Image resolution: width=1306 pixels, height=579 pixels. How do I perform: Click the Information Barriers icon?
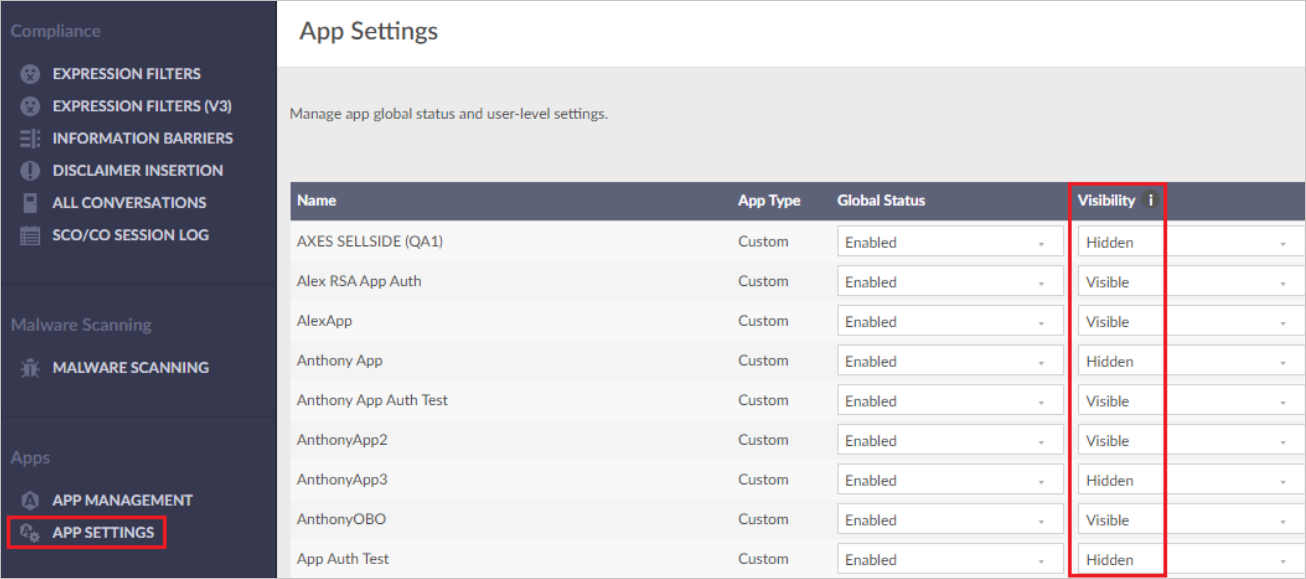click(29, 138)
